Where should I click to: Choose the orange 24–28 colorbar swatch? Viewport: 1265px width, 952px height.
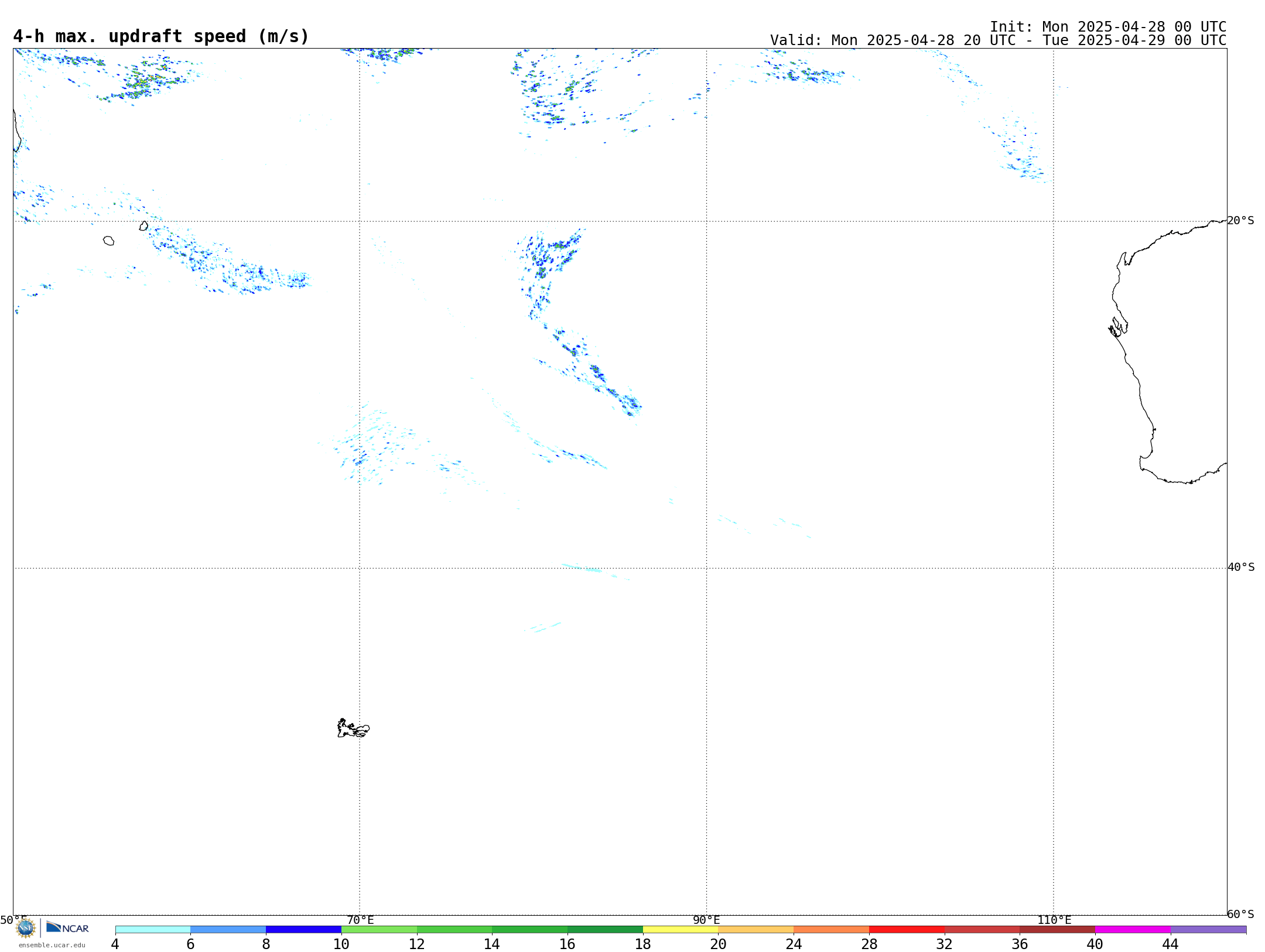tap(832, 929)
